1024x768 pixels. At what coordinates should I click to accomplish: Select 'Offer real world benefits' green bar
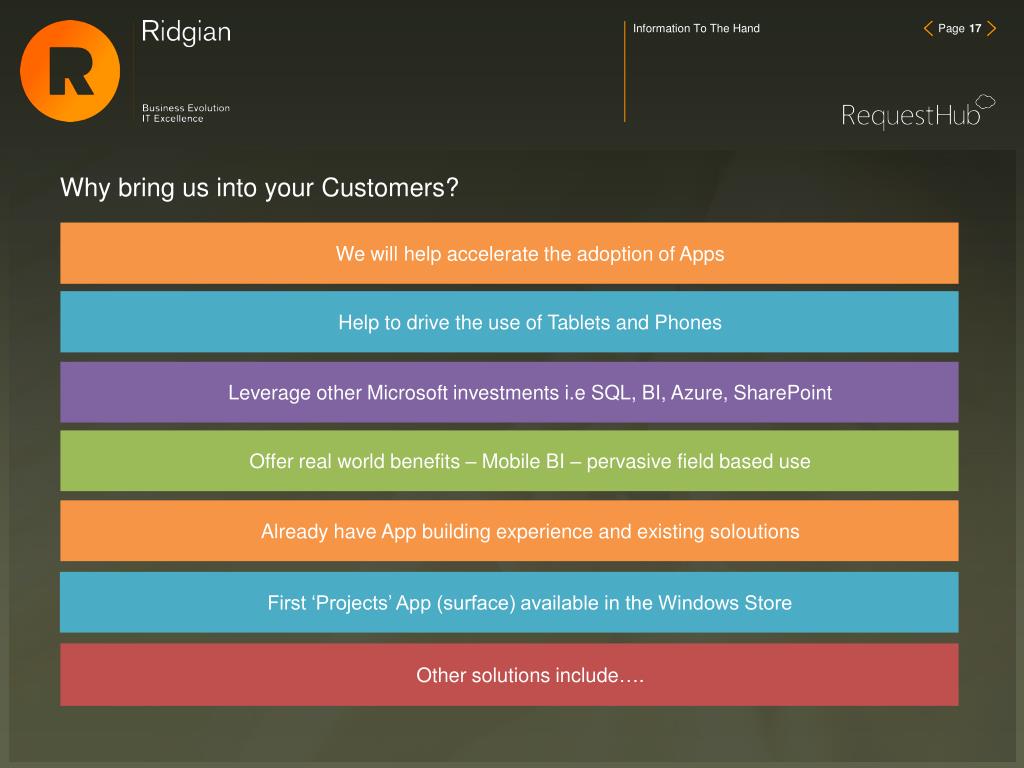(x=509, y=461)
